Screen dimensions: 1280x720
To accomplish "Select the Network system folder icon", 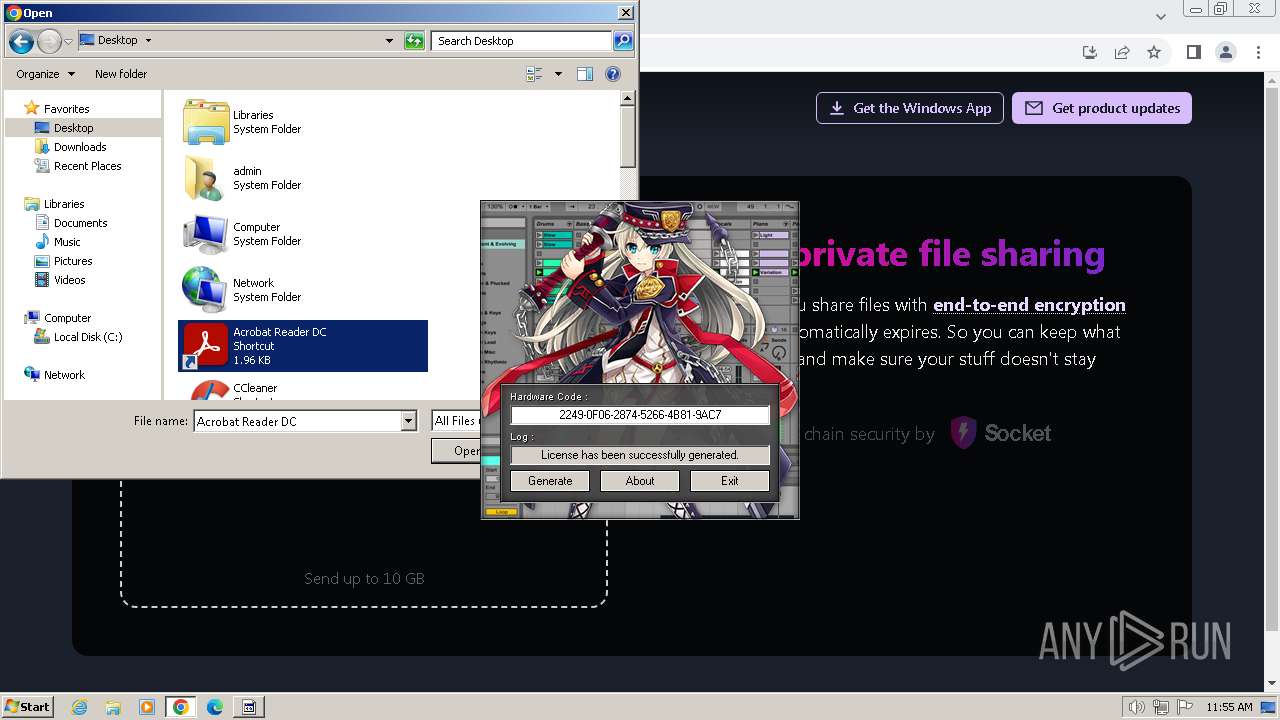I will [x=206, y=290].
